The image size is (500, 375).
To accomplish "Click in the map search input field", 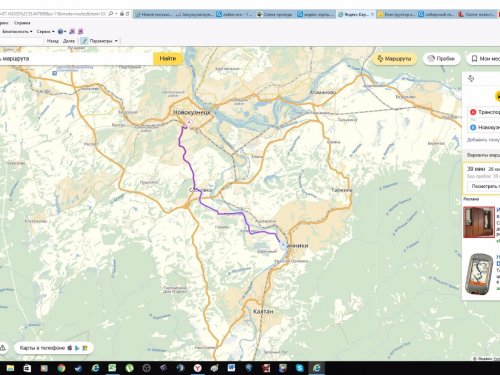I will (x=76, y=59).
